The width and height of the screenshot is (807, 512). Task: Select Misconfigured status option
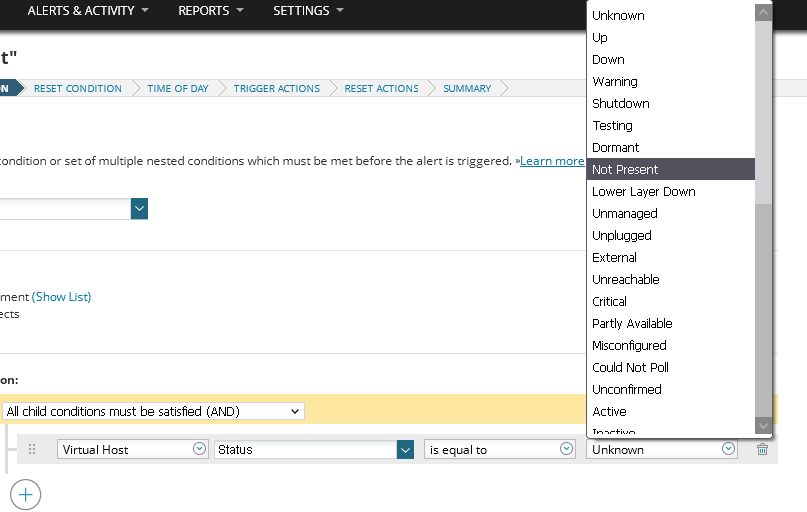(671, 345)
